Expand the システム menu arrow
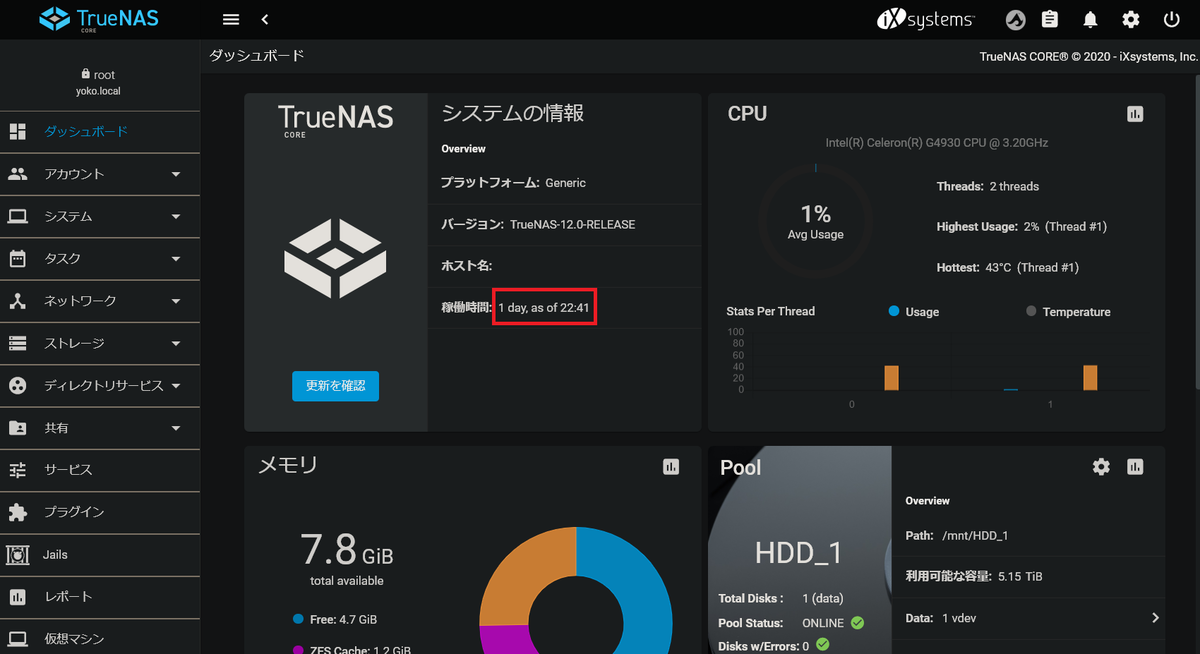1200x654 pixels. 176,216
